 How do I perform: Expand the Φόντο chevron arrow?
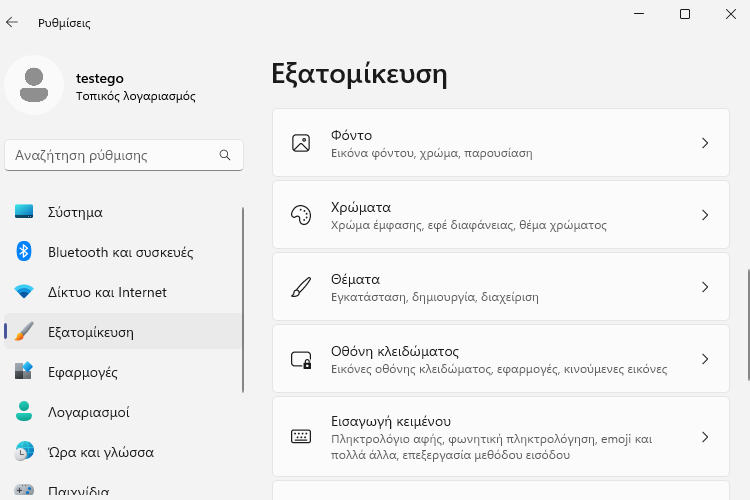705,143
